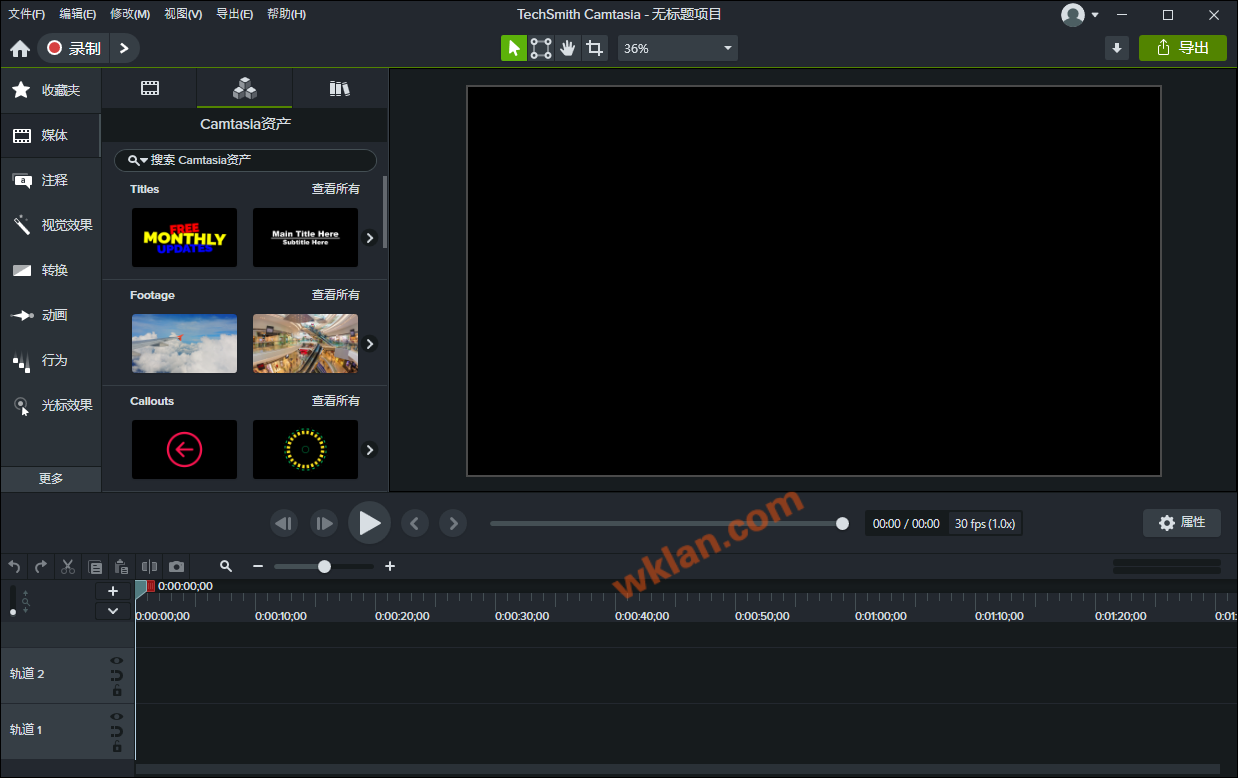
Task: Click 查看所有 for Titles
Action: click(x=335, y=189)
